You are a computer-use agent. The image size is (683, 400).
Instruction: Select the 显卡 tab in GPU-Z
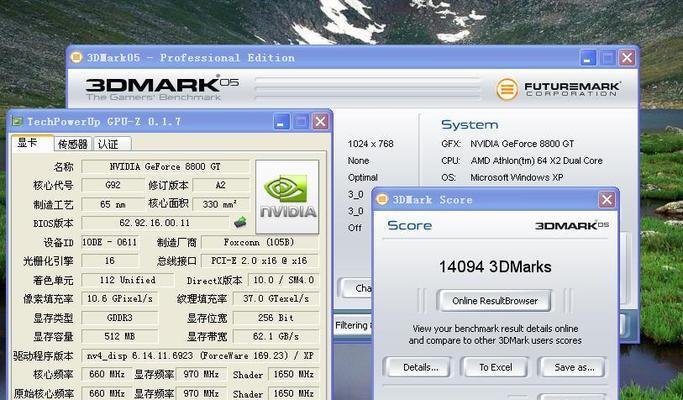coord(32,143)
